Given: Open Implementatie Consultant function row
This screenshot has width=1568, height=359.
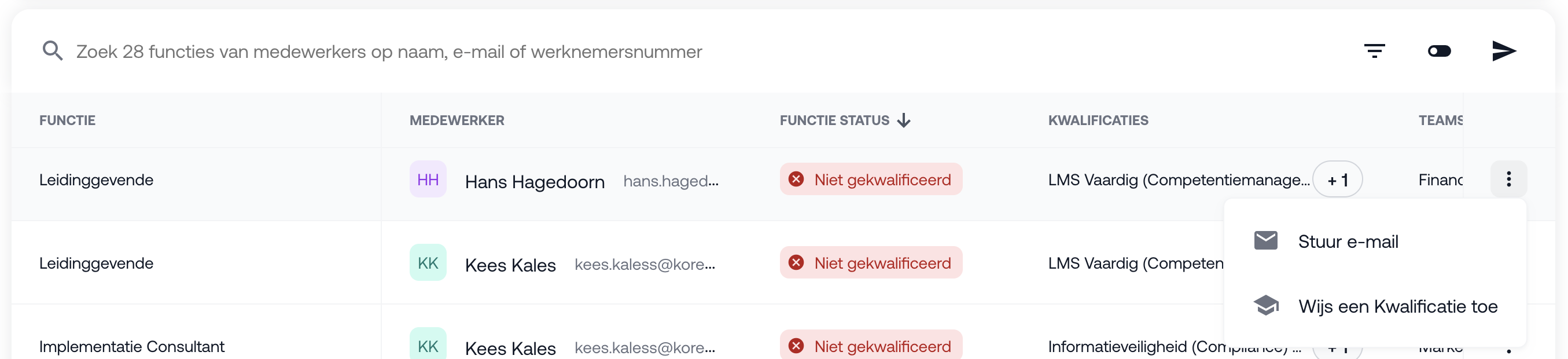Looking at the screenshot, I should 131,346.
